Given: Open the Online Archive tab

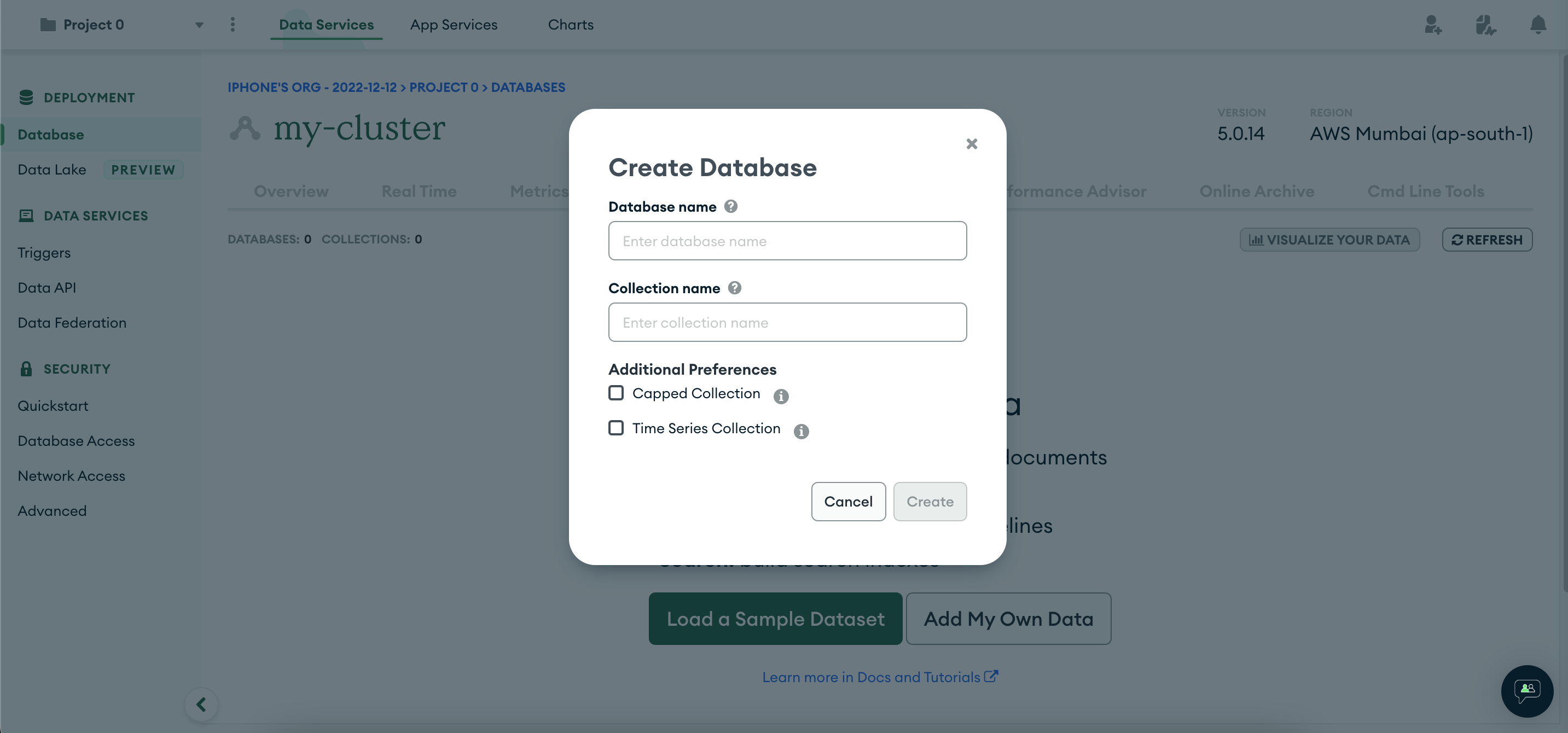Looking at the screenshot, I should tap(1256, 191).
